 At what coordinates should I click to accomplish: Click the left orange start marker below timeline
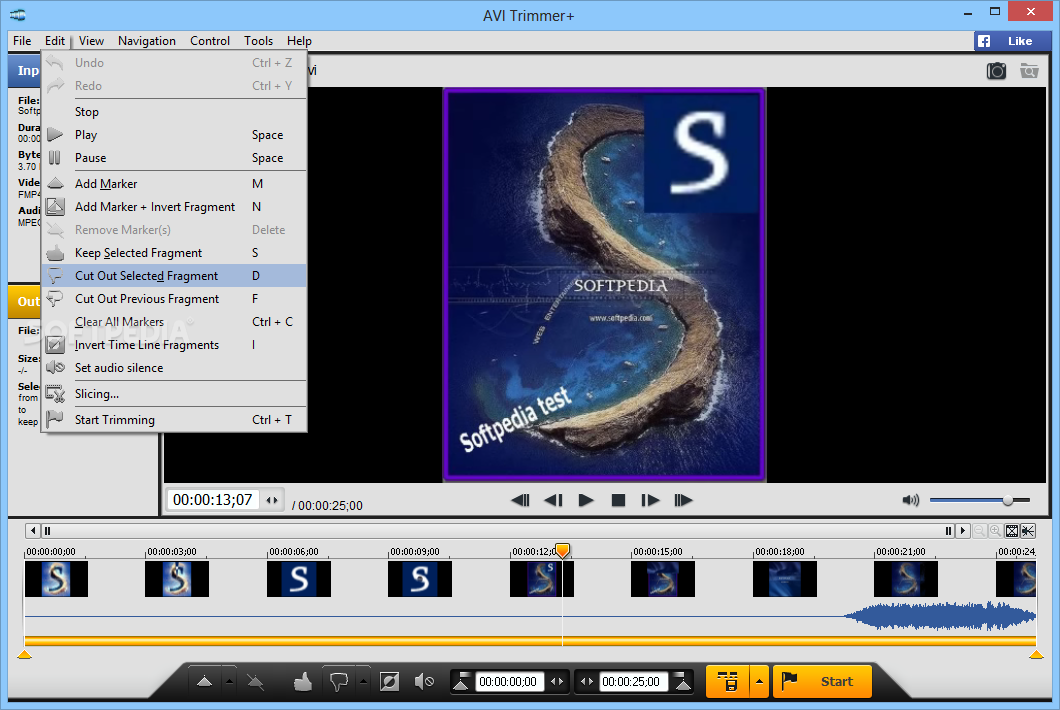coord(24,654)
